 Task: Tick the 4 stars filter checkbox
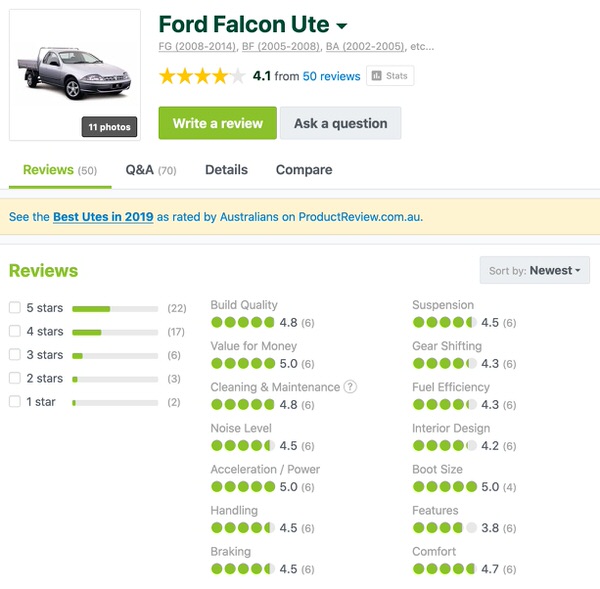(15, 331)
